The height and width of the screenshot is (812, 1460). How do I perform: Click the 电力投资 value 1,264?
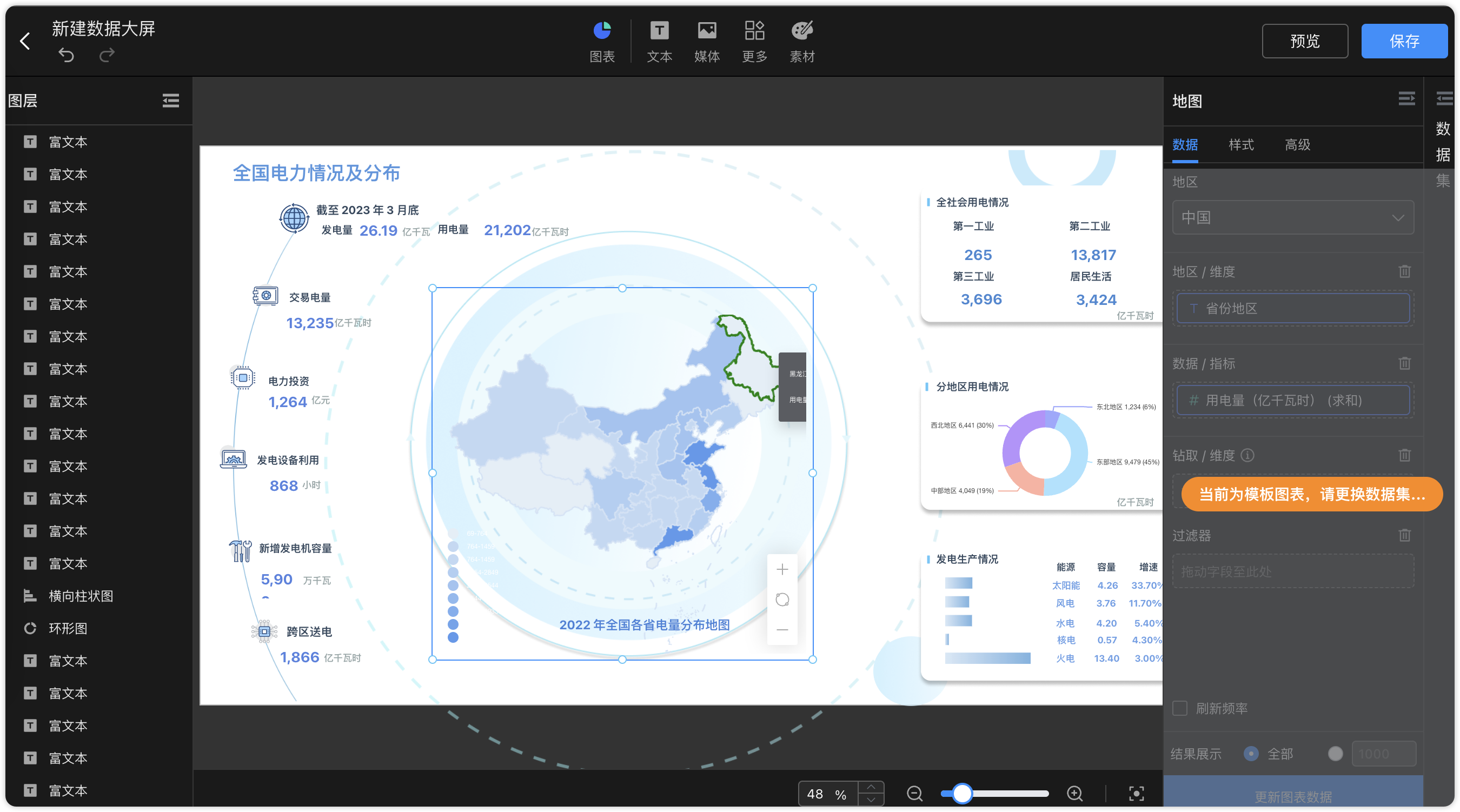pyautogui.click(x=287, y=402)
